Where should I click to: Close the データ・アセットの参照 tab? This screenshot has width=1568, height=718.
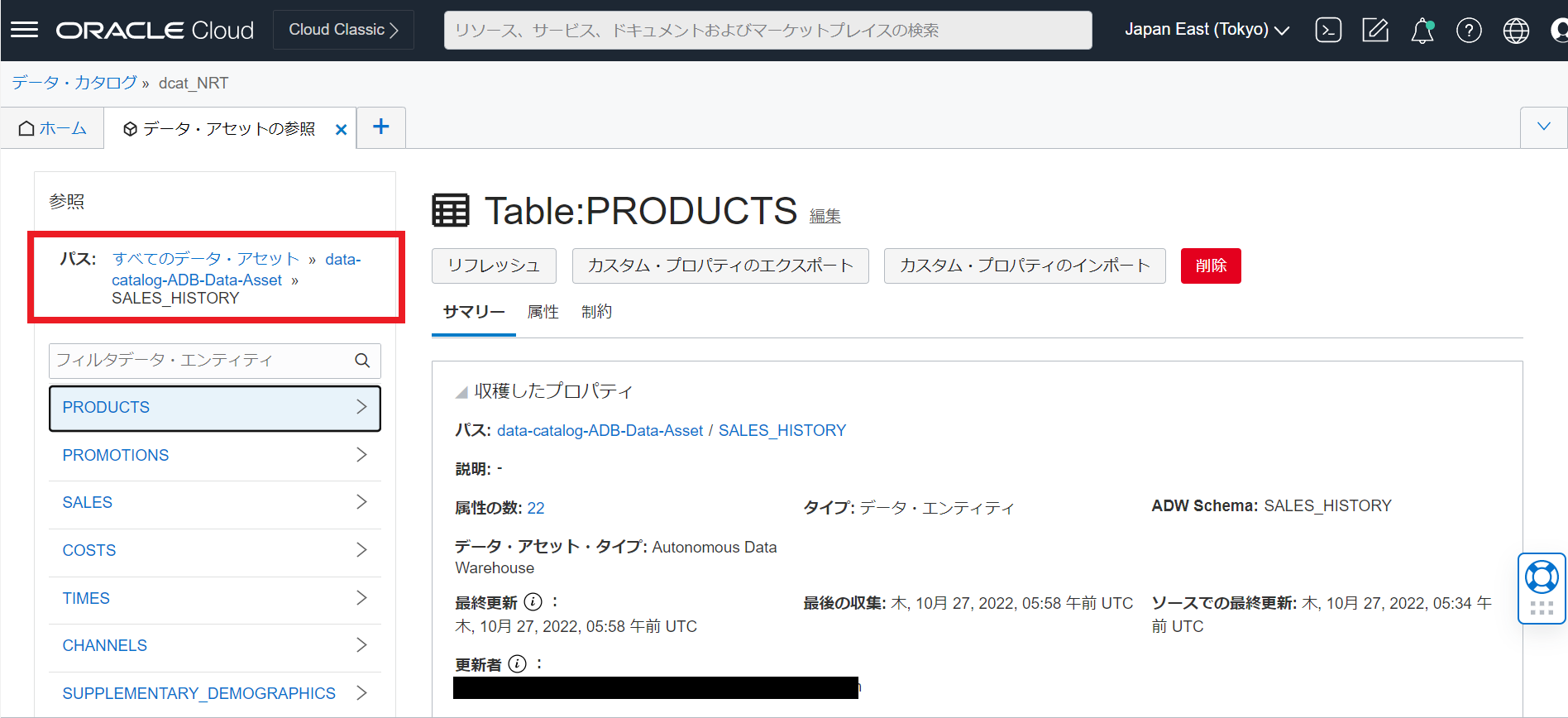(x=341, y=129)
